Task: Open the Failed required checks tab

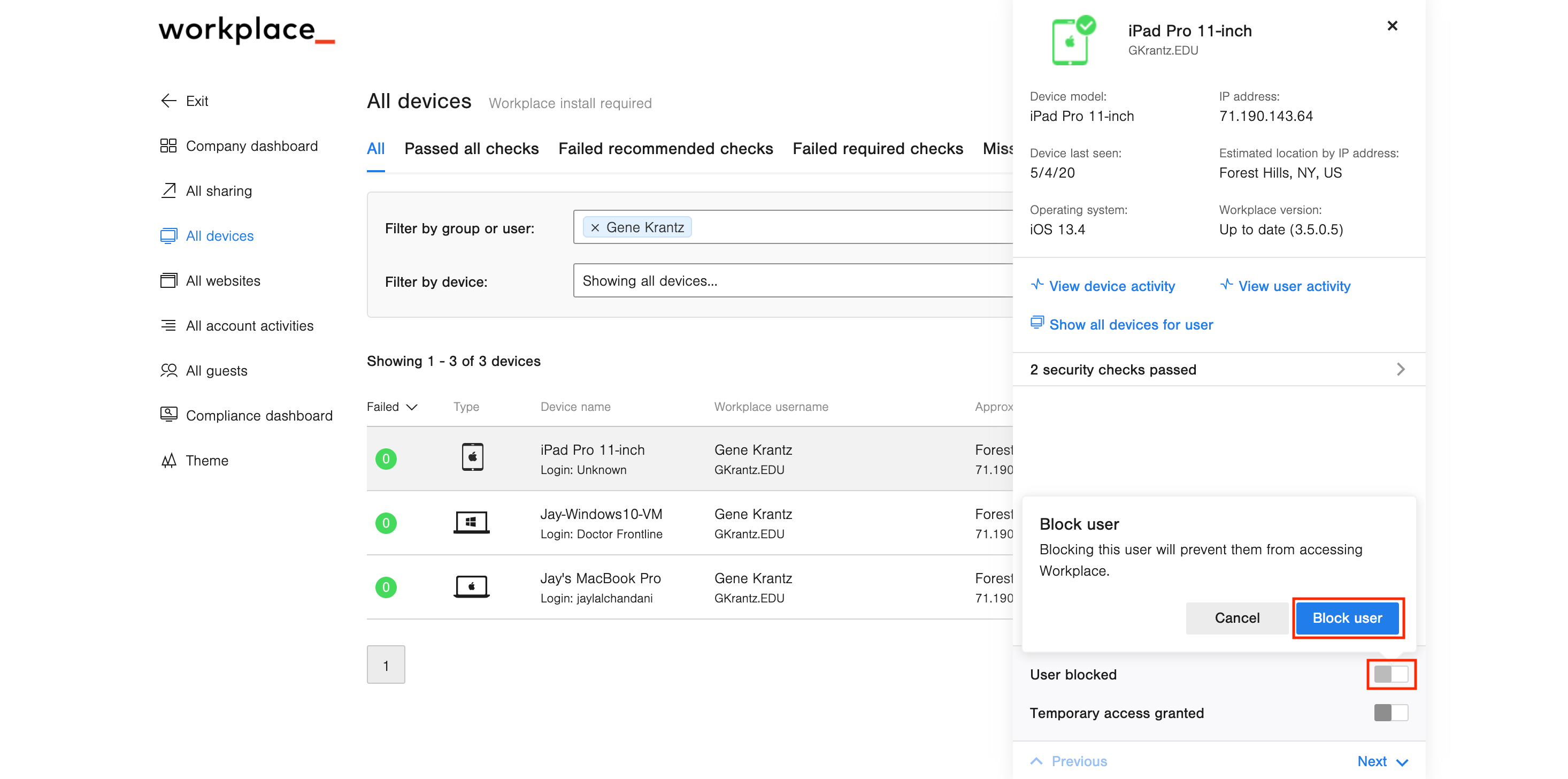Action: click(x=878, y=148)
